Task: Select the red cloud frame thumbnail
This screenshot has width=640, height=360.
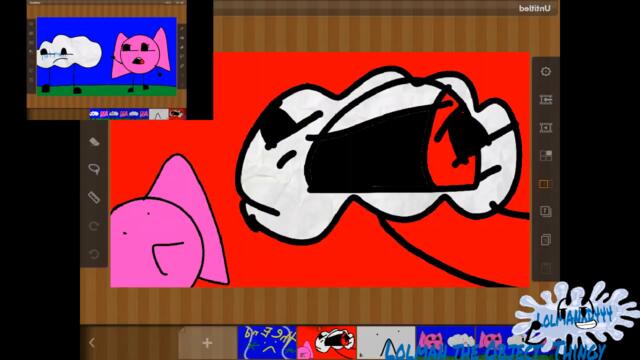Action: [x=327, y=343]
